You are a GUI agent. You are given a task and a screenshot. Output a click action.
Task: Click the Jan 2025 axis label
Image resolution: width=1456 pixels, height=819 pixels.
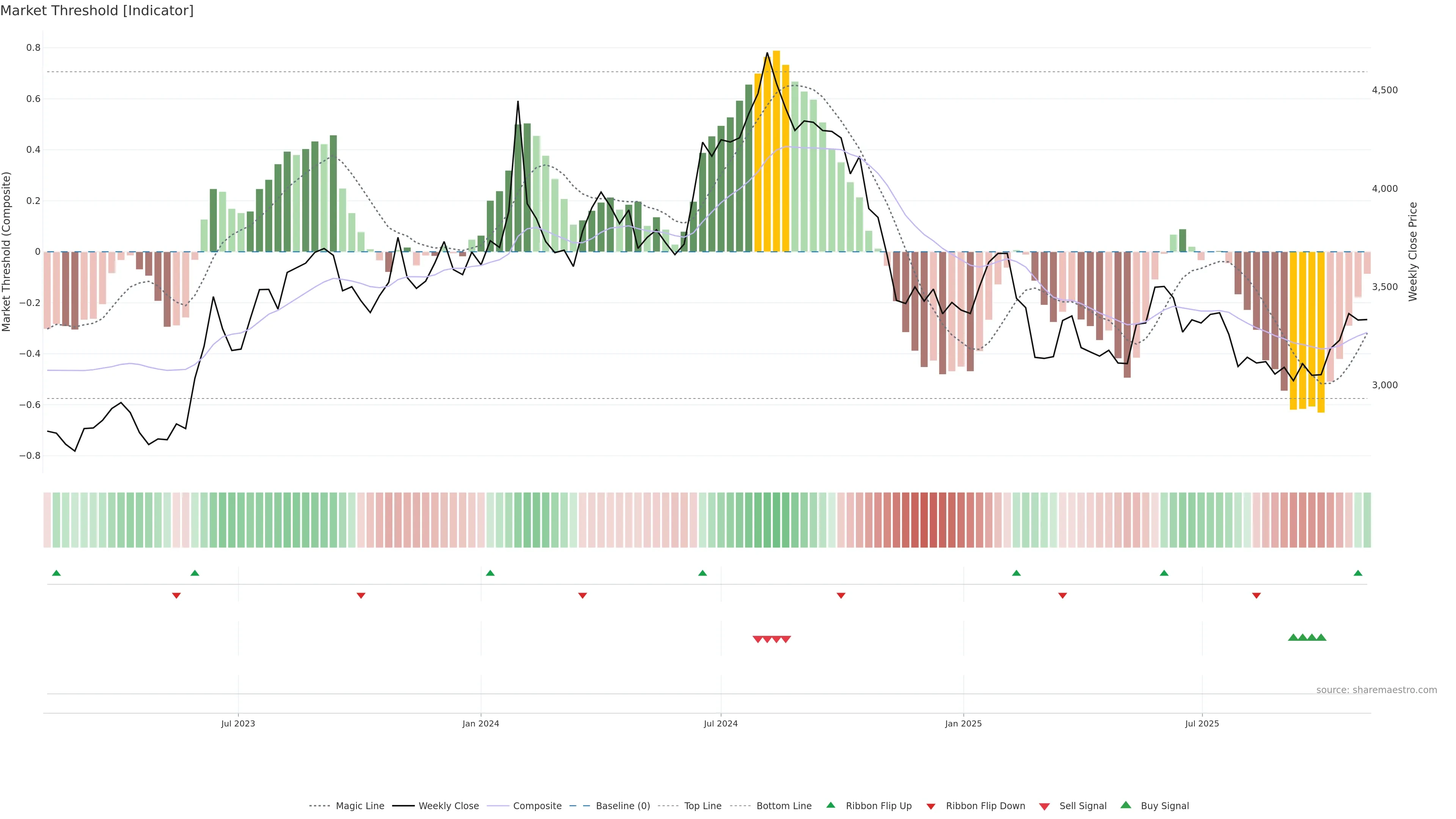point(963,723)
